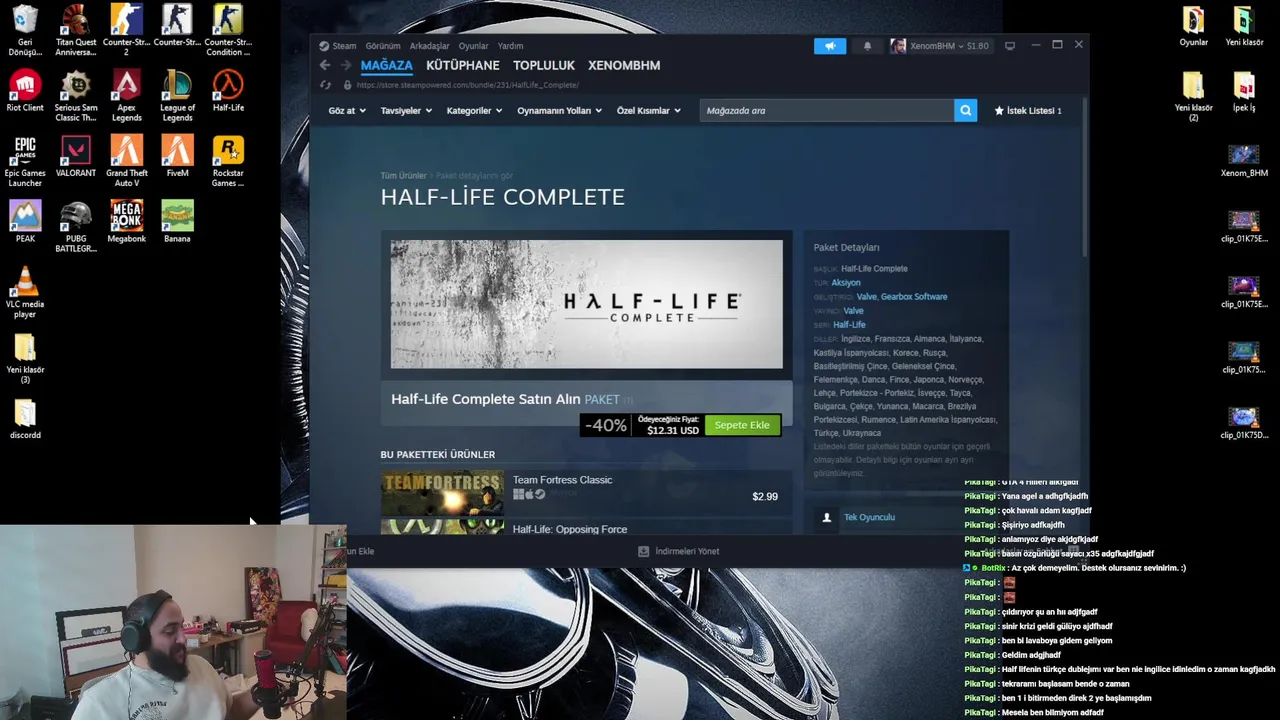Select PUBG BATTLEGROUNDS desktop icon
Image resolution: width=1280 pixels, height=720 pixels.
[x=76, y=227]
